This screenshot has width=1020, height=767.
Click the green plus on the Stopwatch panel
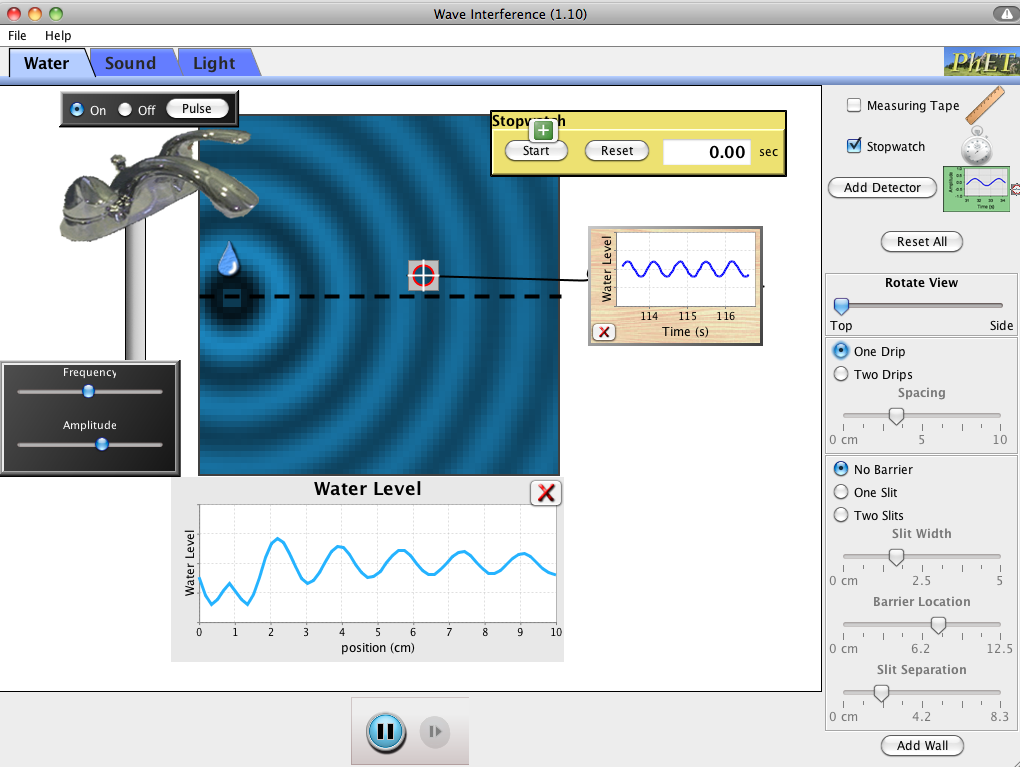tap(542, 130)
